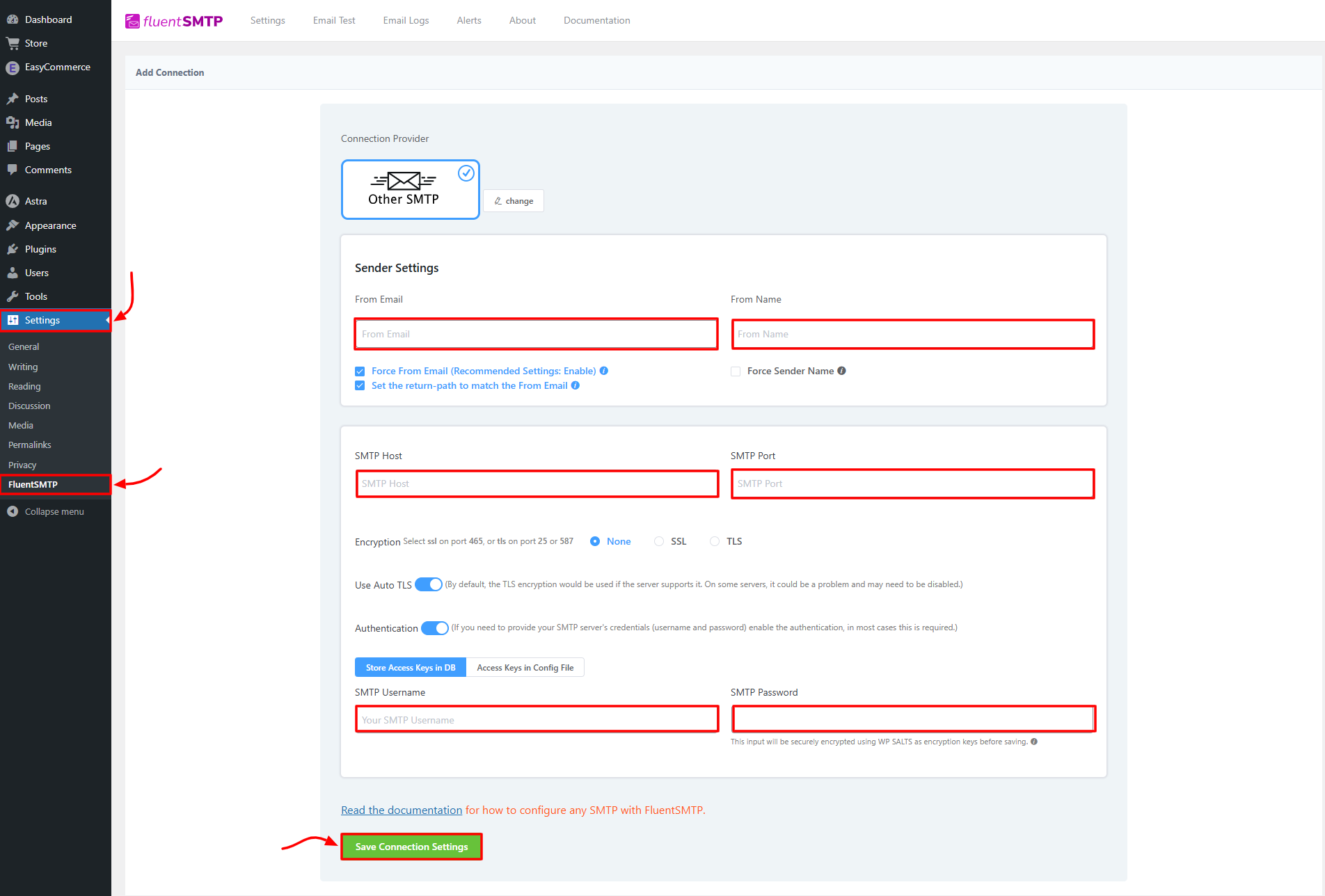Viewport: 1325px width, 896px height.
Task: Open General settings submenu item
Action: [24, 346]
